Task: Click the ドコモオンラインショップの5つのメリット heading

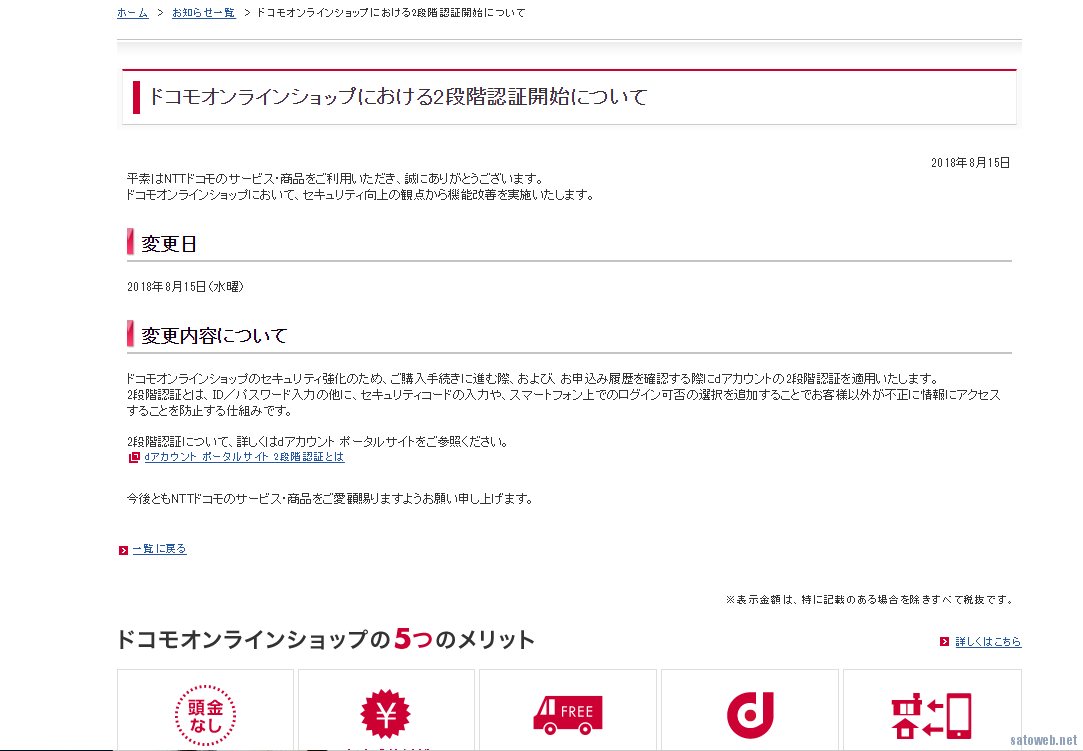Action: point(325,639)
